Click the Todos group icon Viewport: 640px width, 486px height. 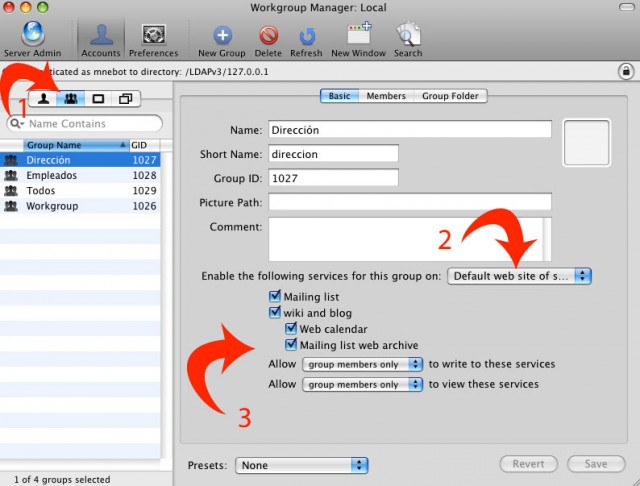[x=11, y=191]
